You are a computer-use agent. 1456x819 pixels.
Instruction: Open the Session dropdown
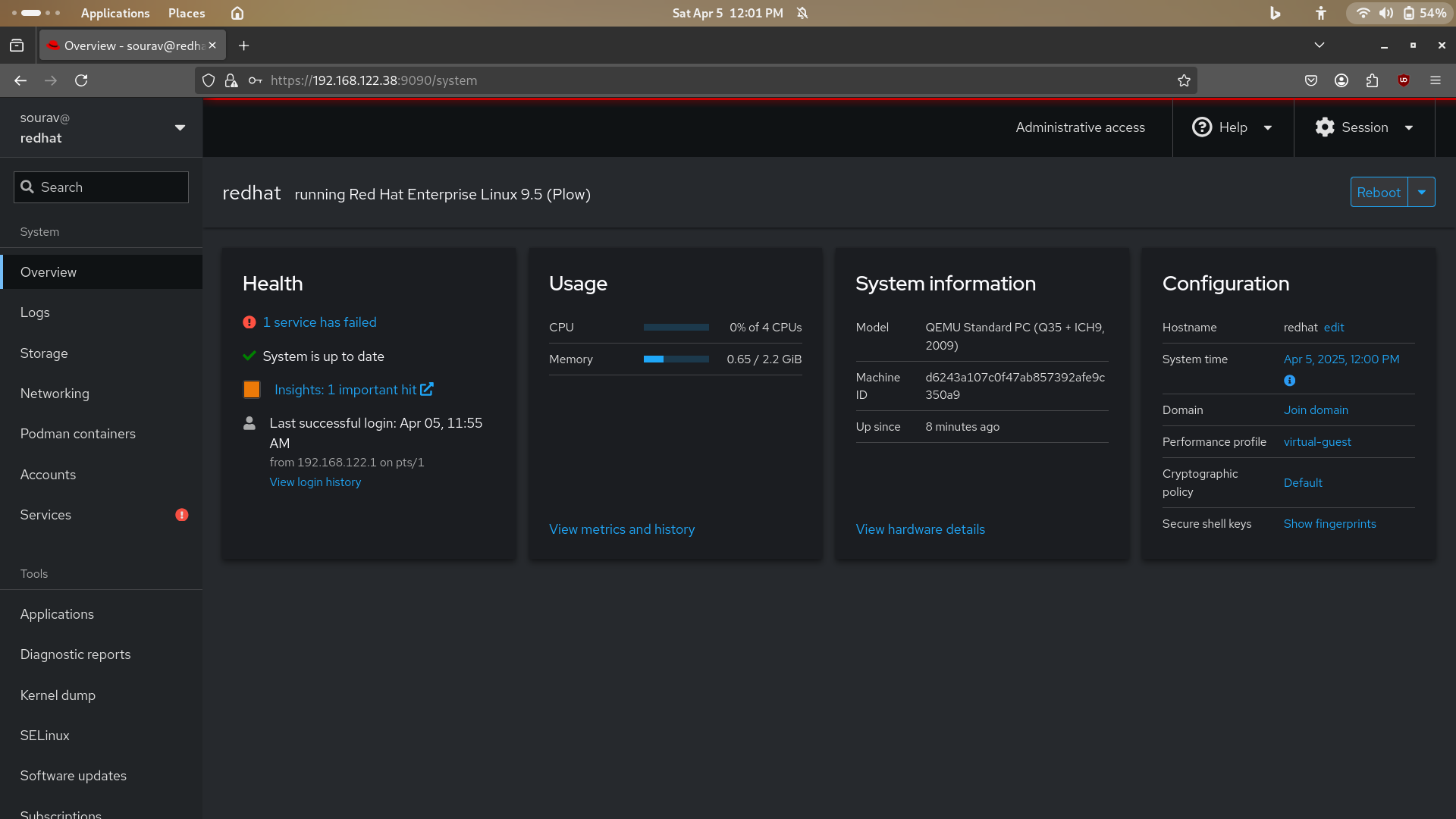pyautogui.click(x=1364, y=127)
